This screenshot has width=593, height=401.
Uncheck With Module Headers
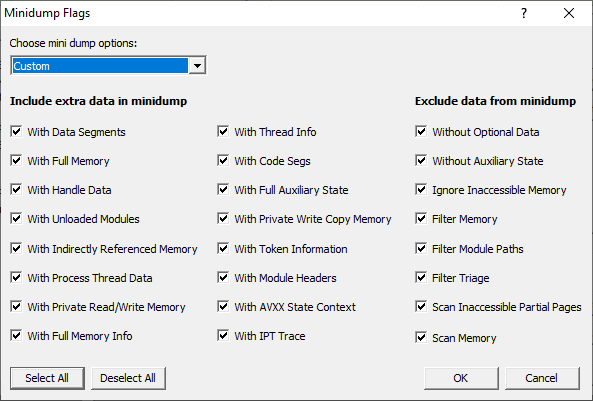223,278
